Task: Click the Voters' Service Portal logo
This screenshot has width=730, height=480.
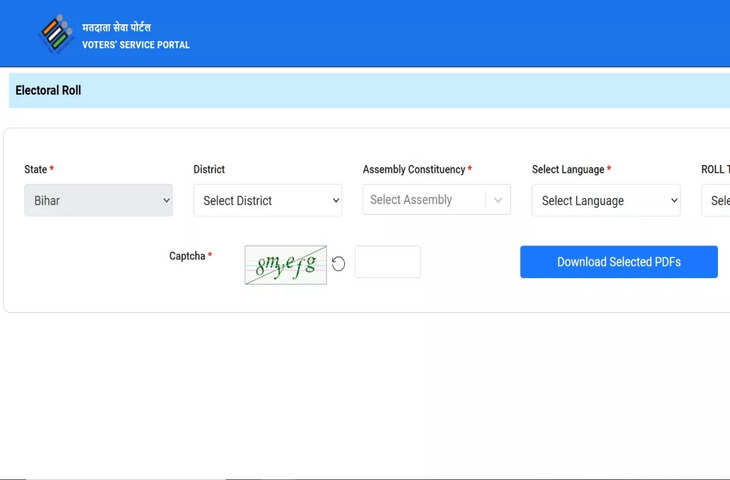Action: [56, 34]
